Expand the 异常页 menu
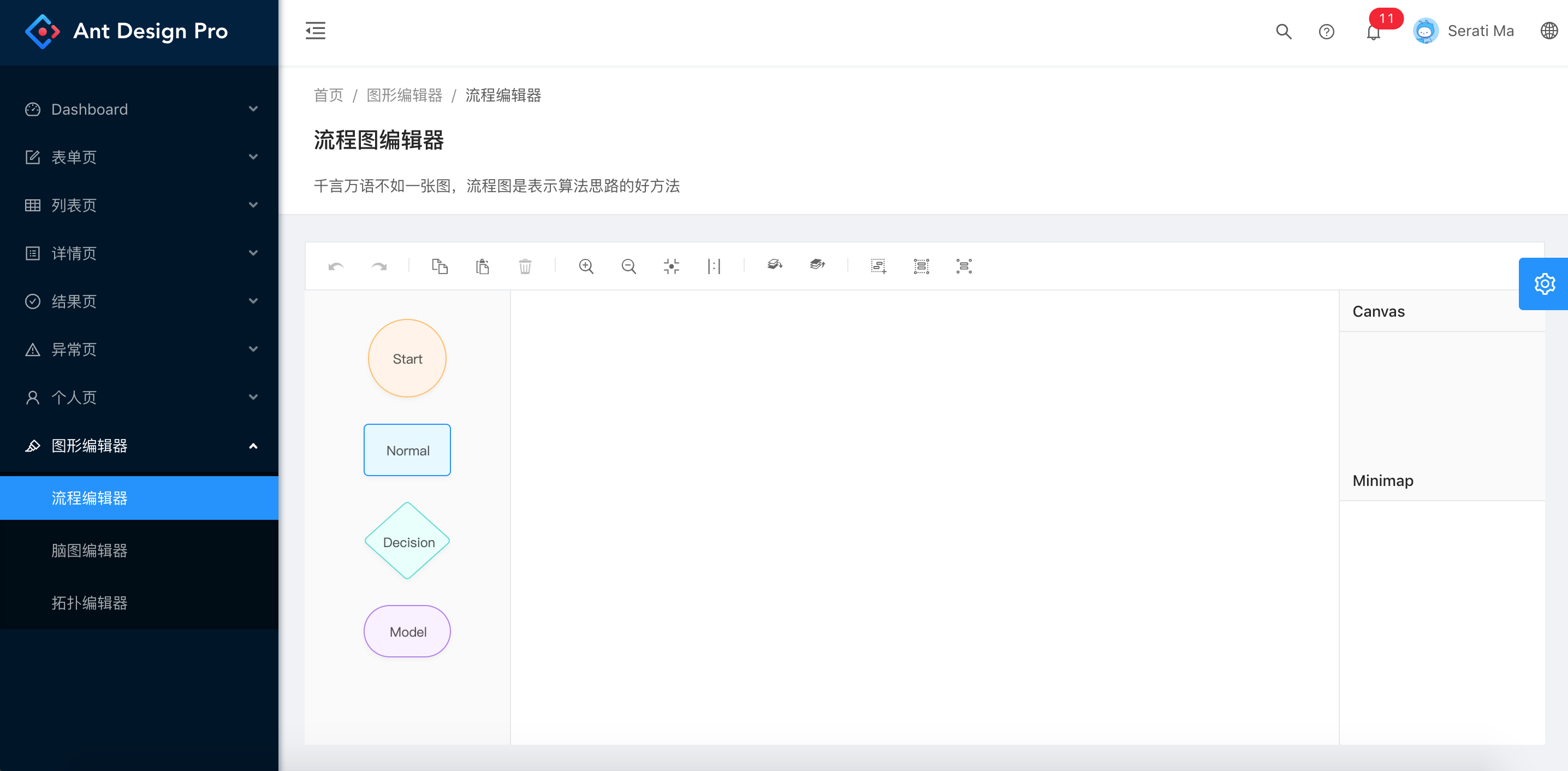The height and width of the screenshot is (771, 1568). 139,349
